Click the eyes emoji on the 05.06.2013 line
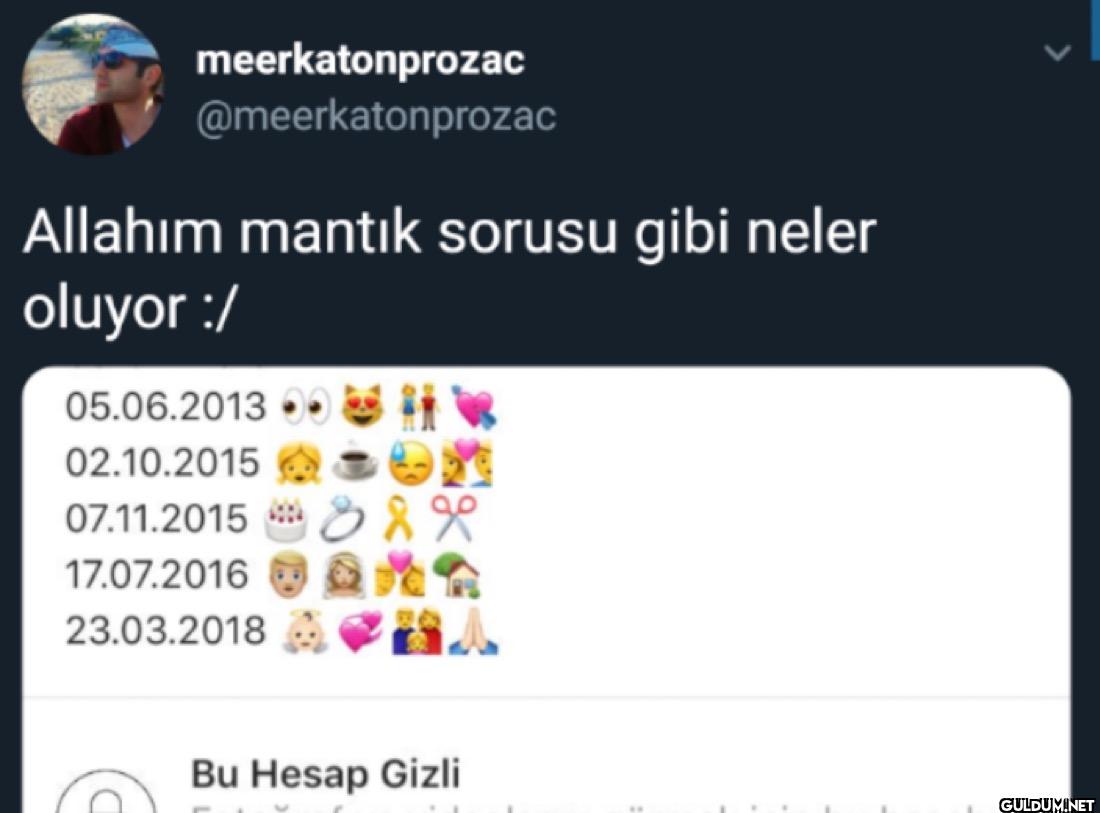The width and height of the screenshot is (1100, 813). point(306,406)
